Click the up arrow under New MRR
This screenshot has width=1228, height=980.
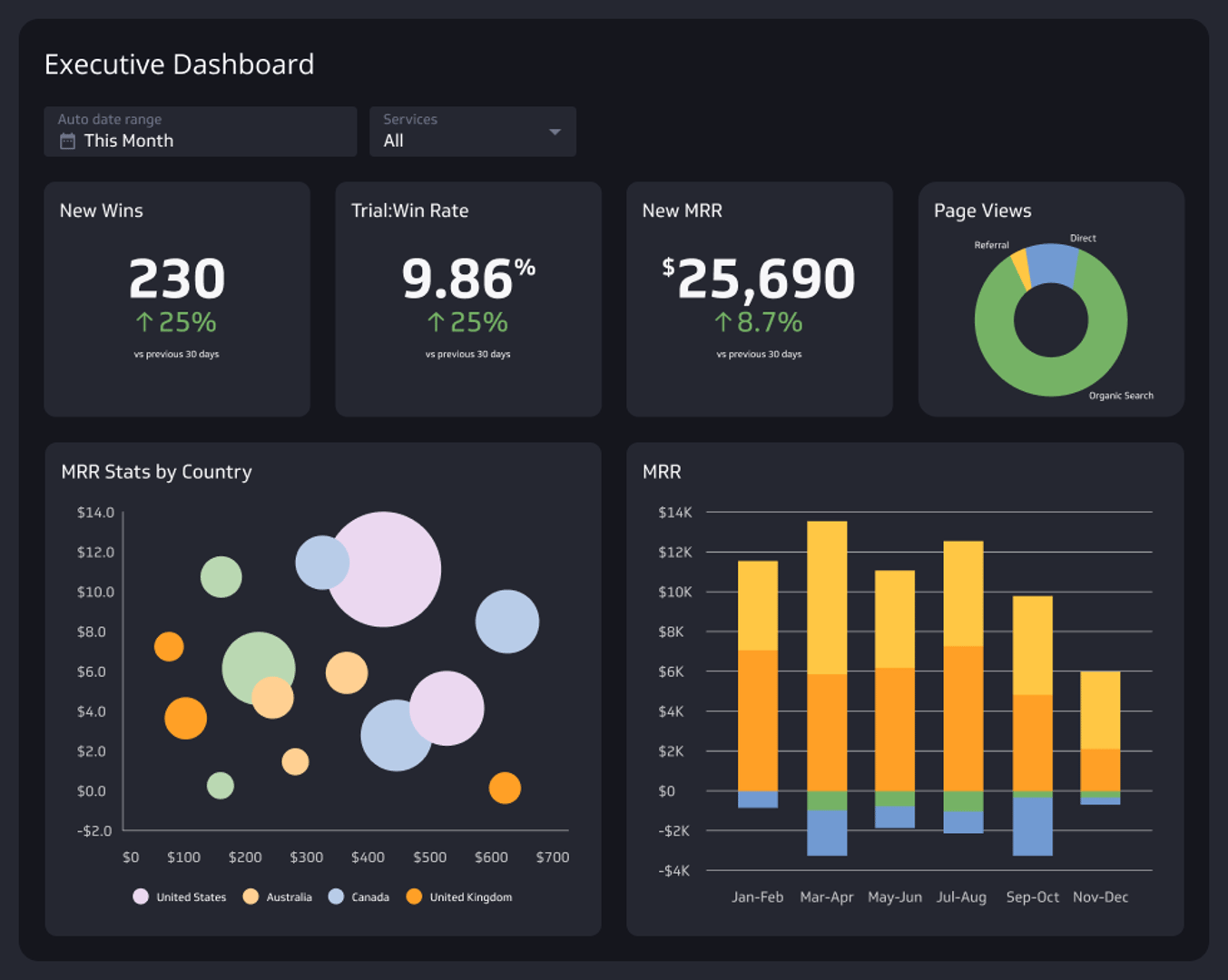coord(723,320)
